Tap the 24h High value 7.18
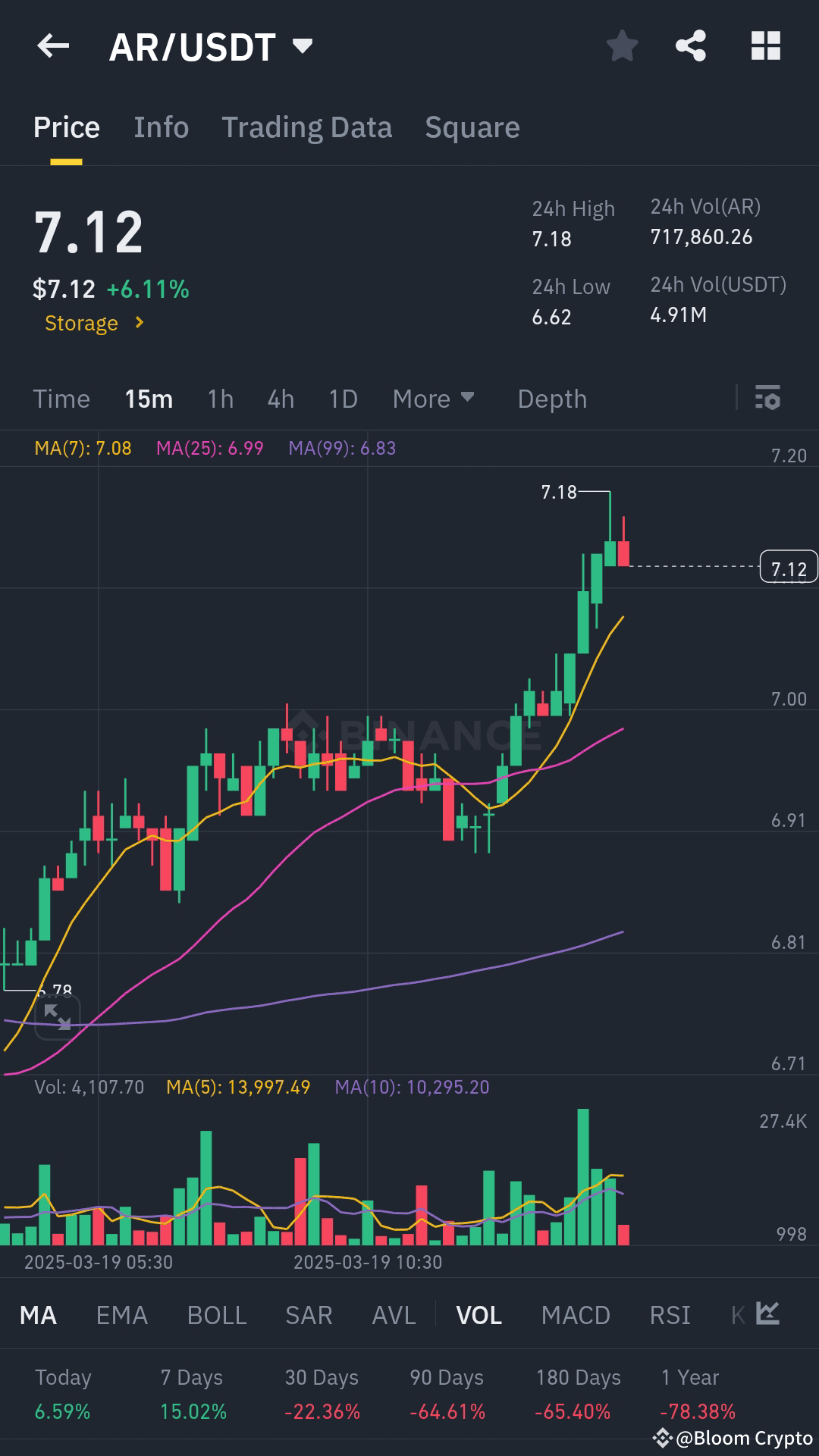 pos(551,240)
